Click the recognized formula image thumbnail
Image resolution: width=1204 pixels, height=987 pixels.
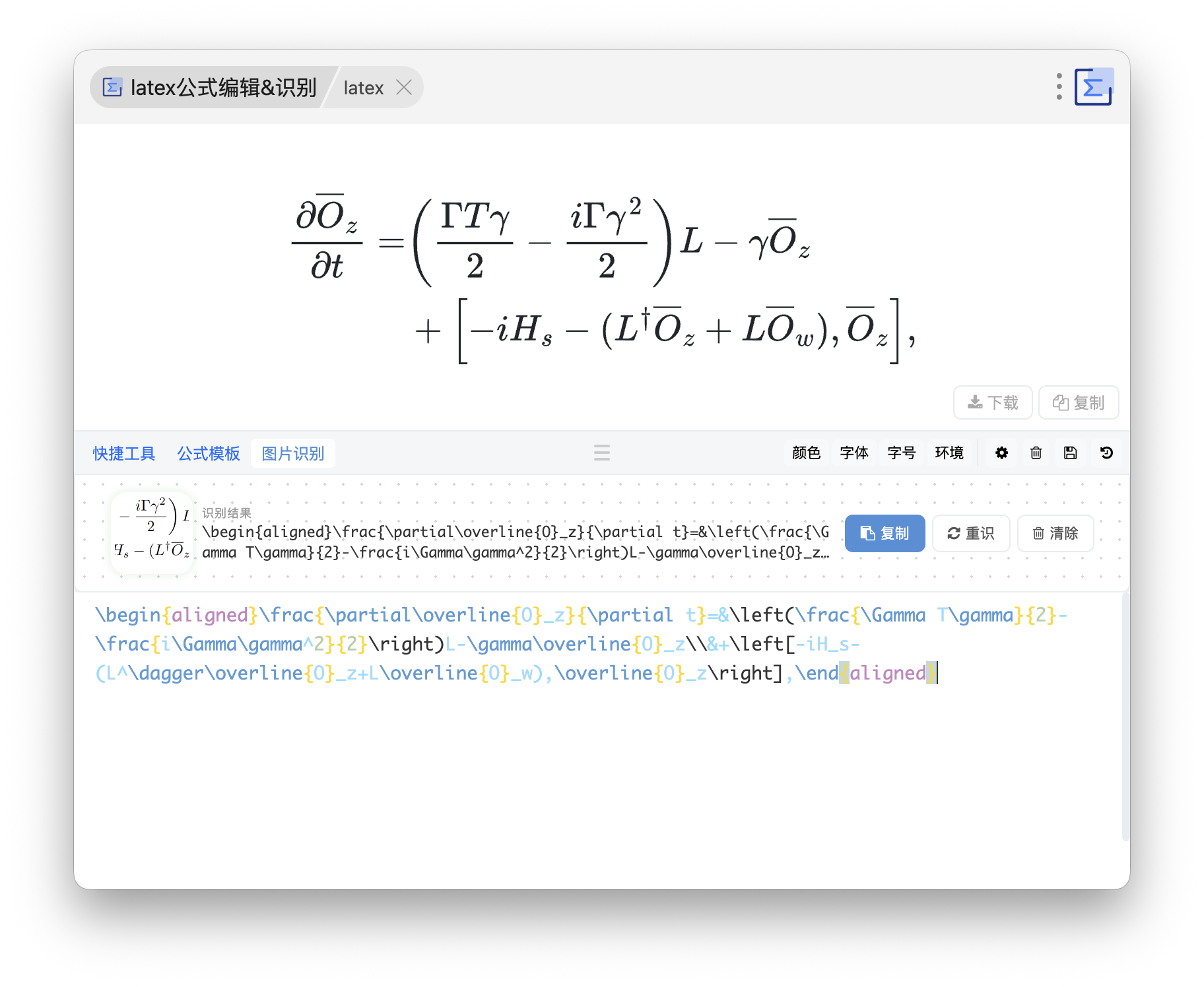tap(152, 533)
